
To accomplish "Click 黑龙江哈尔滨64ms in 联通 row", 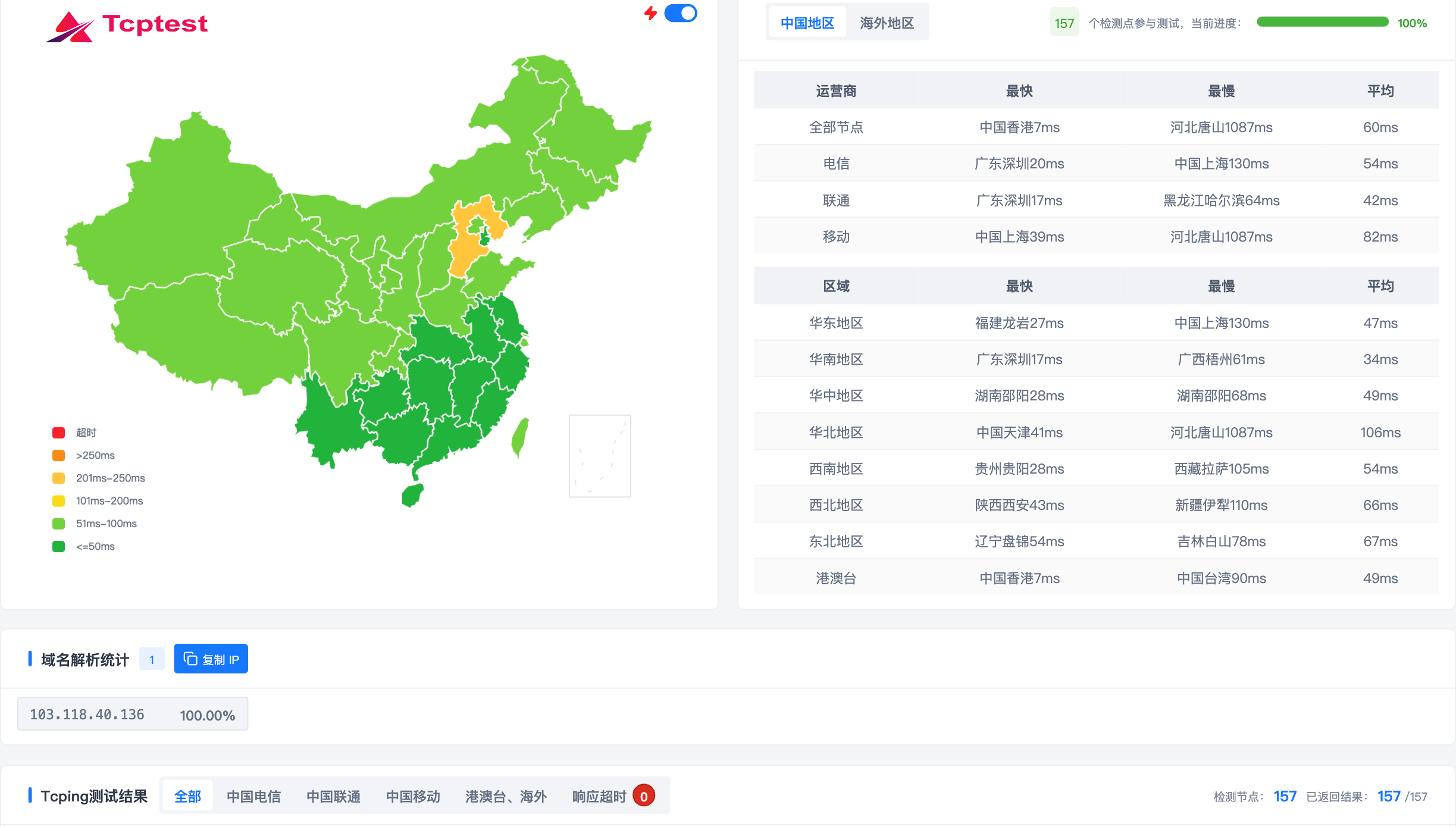I will (x=1221, y=201).
